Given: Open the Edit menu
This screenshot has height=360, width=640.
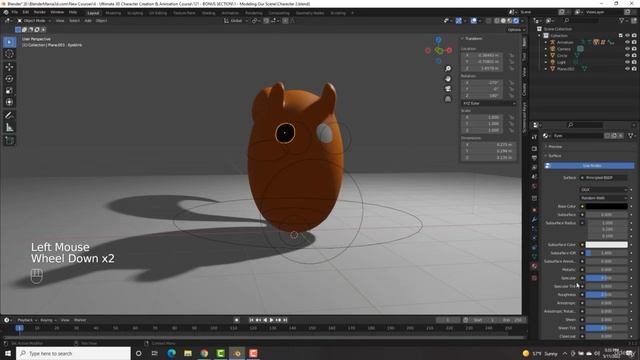Looking at the screenshot, I should (26, 13).
